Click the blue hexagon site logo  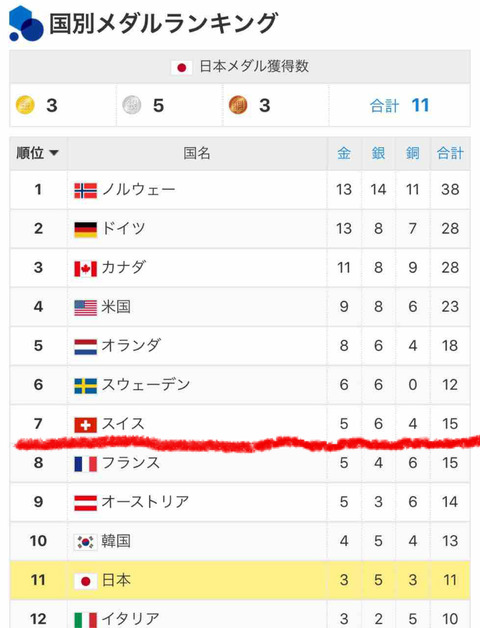[26, 24]
